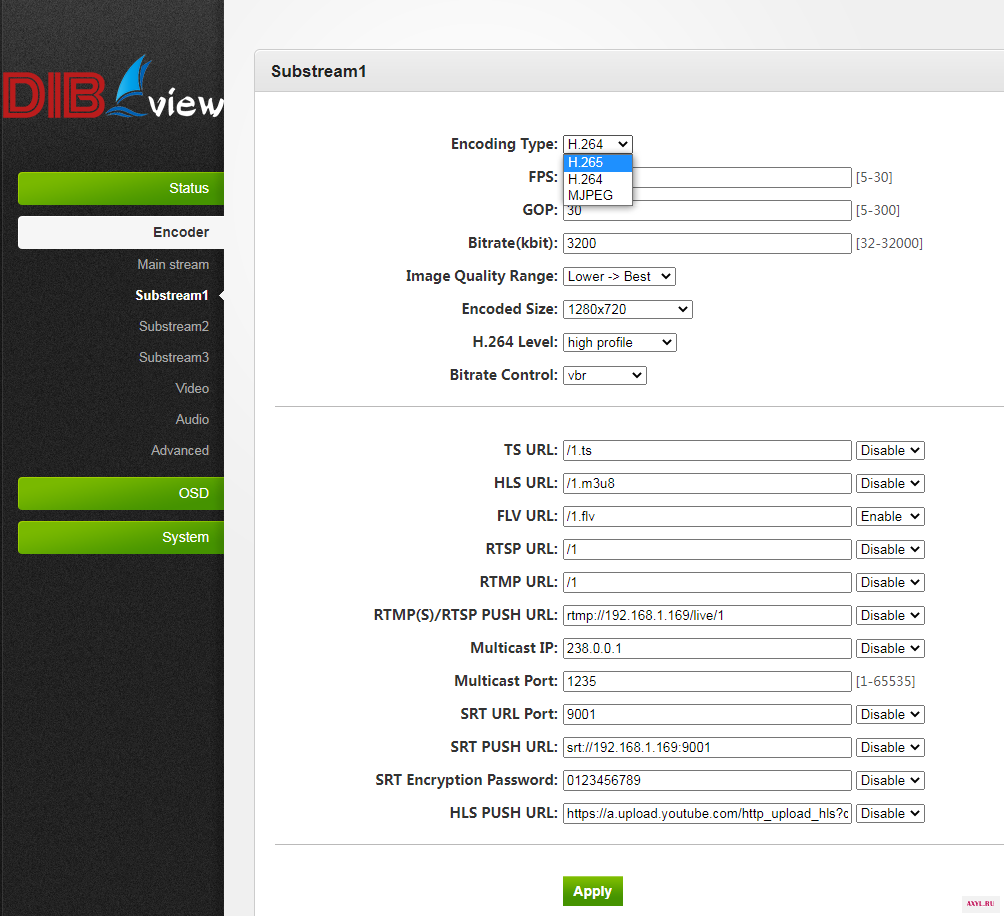Choose H.264 option in open list
1004x916 pixels.
click(x=597, y=179)
